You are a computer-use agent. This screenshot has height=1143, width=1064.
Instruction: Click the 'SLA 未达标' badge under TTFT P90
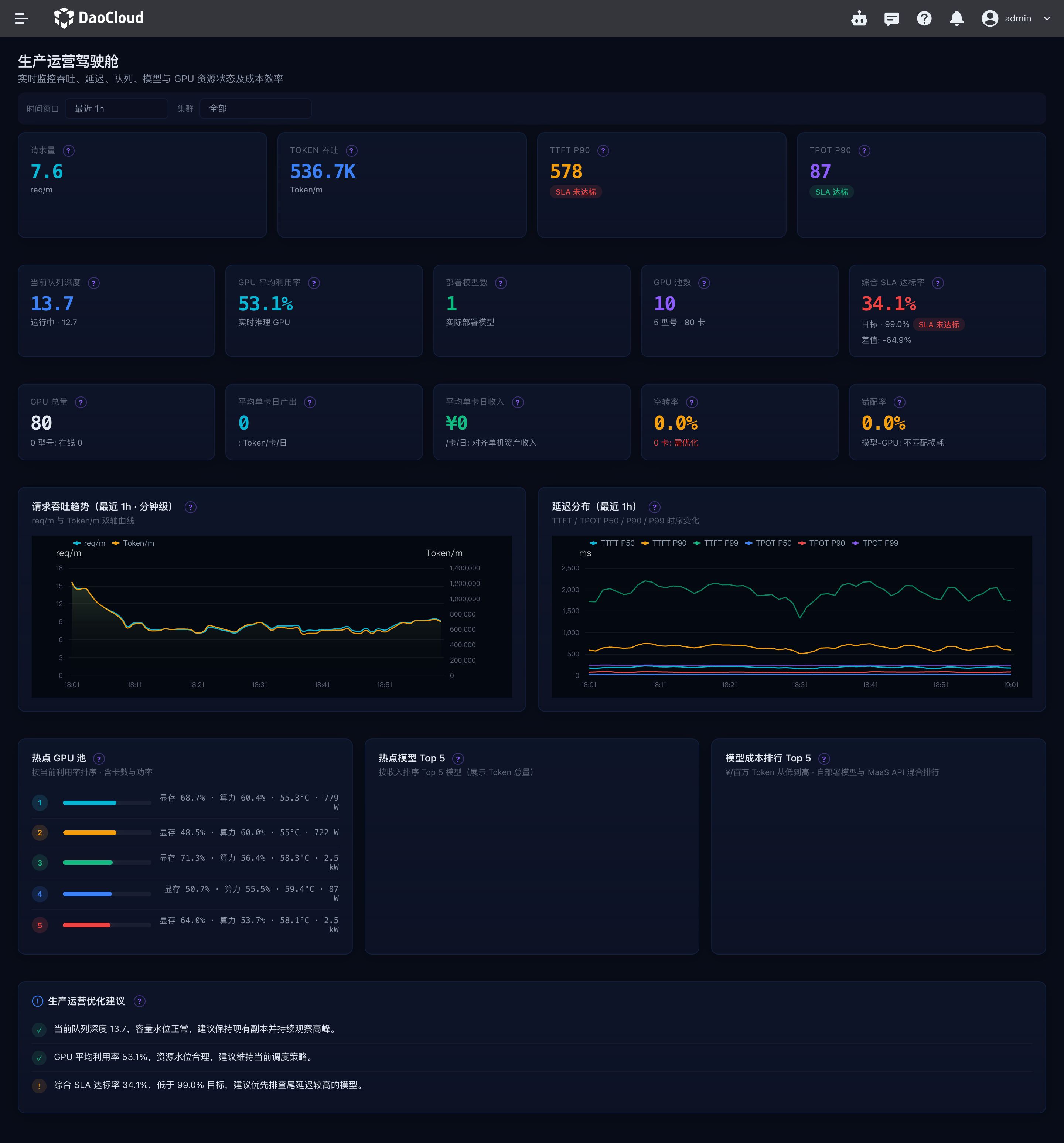pyautogui.click(x=576, y=192)
